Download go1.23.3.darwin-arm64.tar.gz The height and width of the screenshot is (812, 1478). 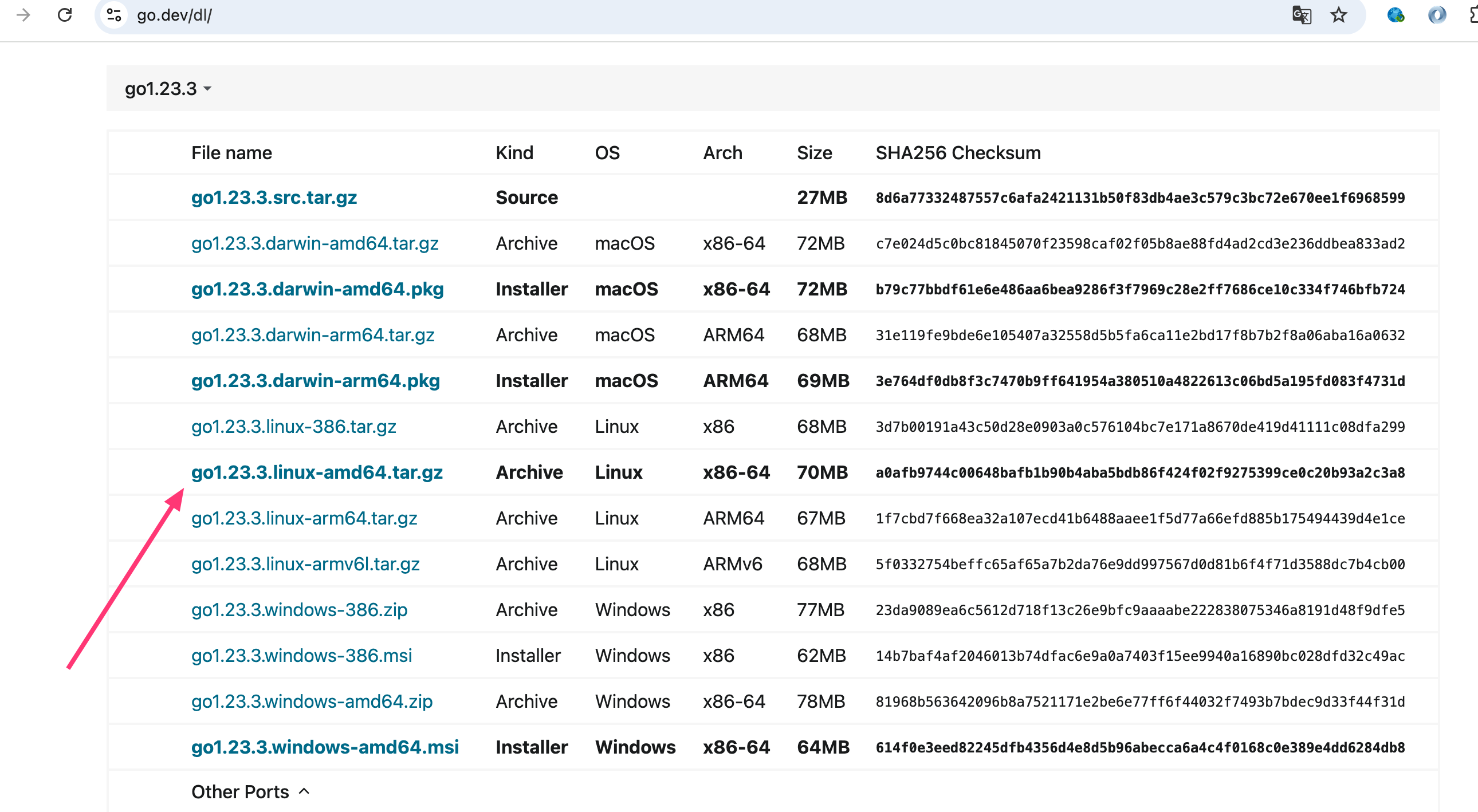coord(313,335)
